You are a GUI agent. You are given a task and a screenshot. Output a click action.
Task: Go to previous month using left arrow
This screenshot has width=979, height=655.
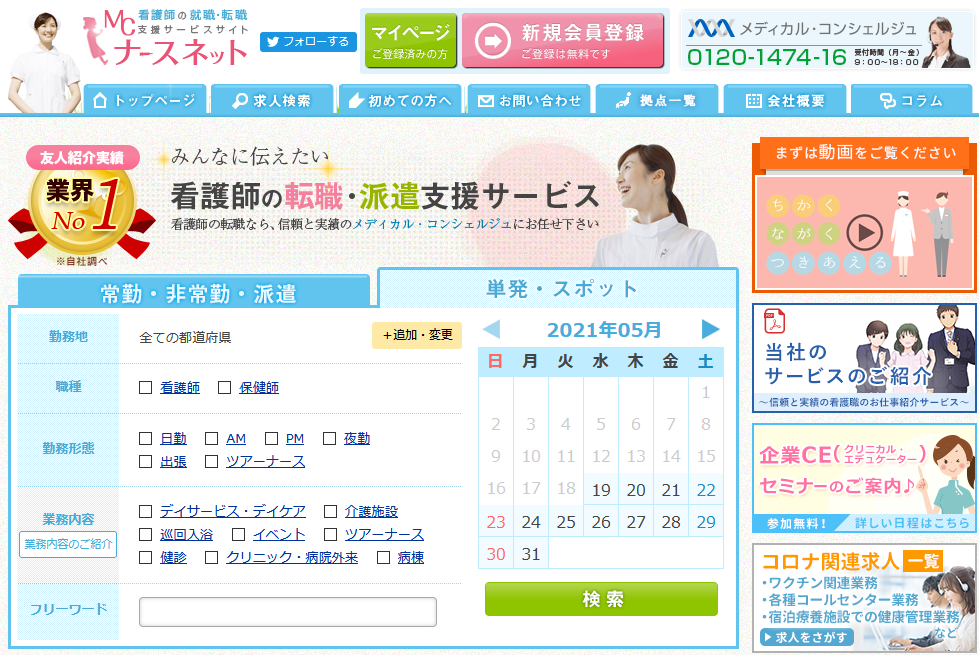click(x=492, y=329)
